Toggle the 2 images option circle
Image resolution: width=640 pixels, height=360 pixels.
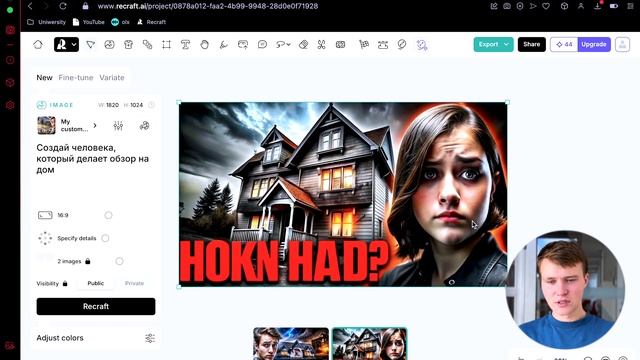point(119,261)
